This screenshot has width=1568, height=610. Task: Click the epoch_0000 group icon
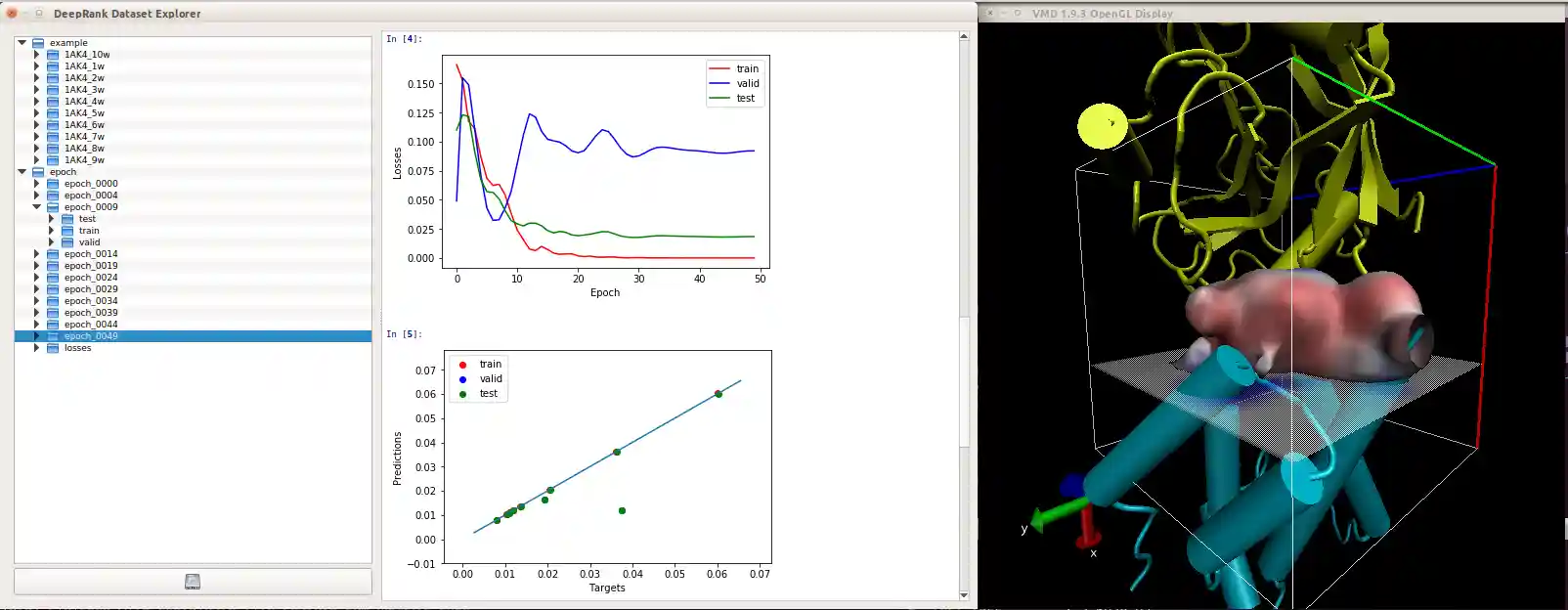point(53,184)
